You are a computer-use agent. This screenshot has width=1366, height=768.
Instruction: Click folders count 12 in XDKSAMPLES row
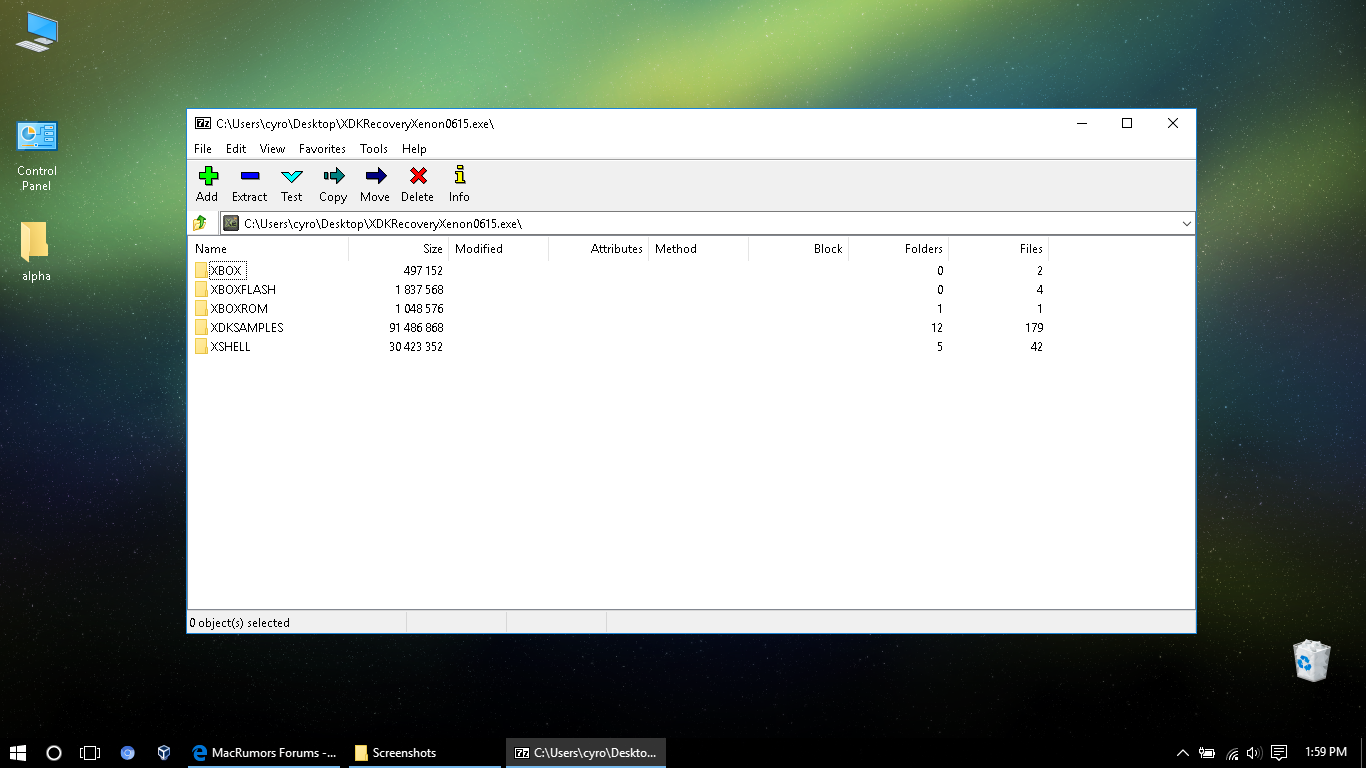[x=937, y=328]
